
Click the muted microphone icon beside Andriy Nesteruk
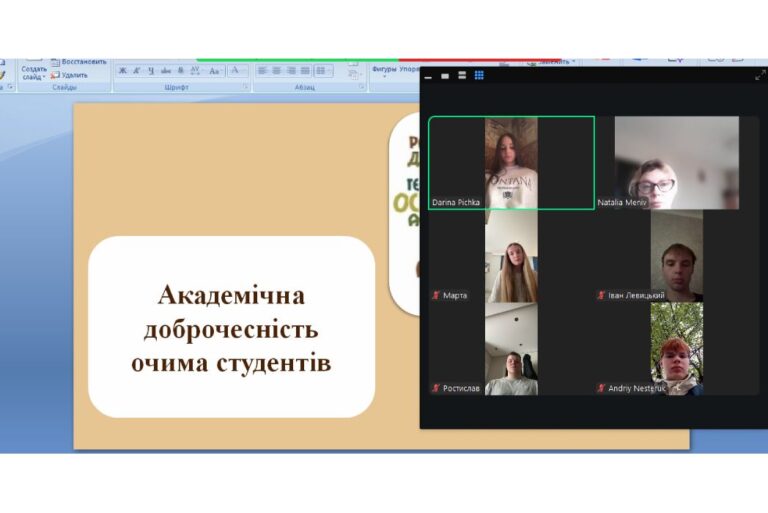[601, 389]
